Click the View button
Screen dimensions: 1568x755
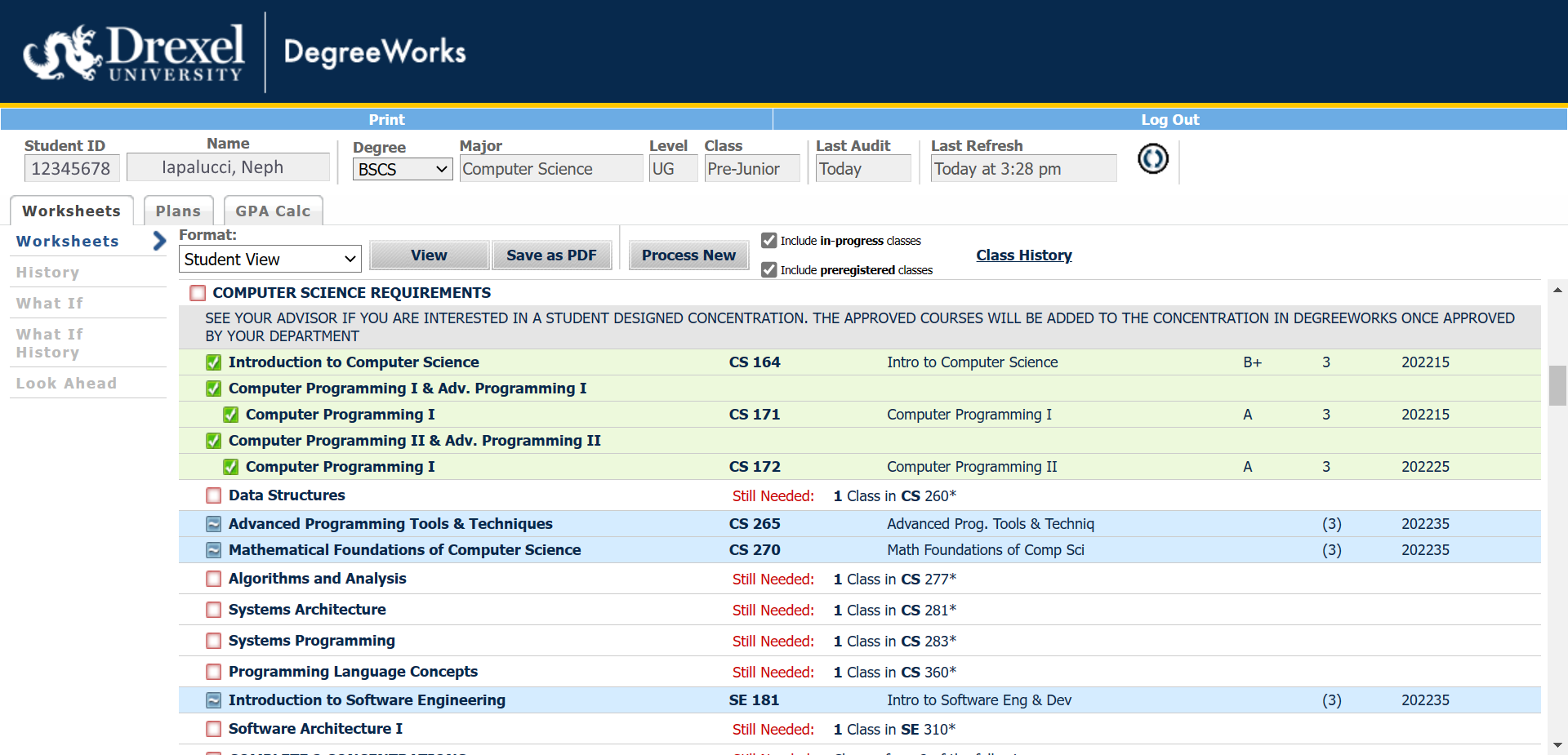click(429, 255)
